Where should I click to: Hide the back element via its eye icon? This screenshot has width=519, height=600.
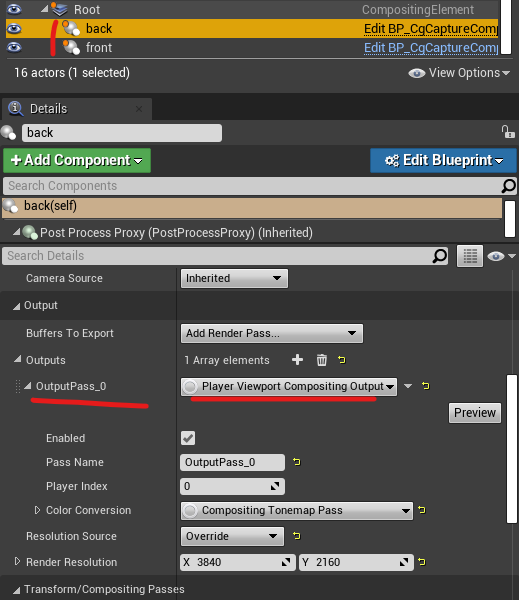(14, 29)
